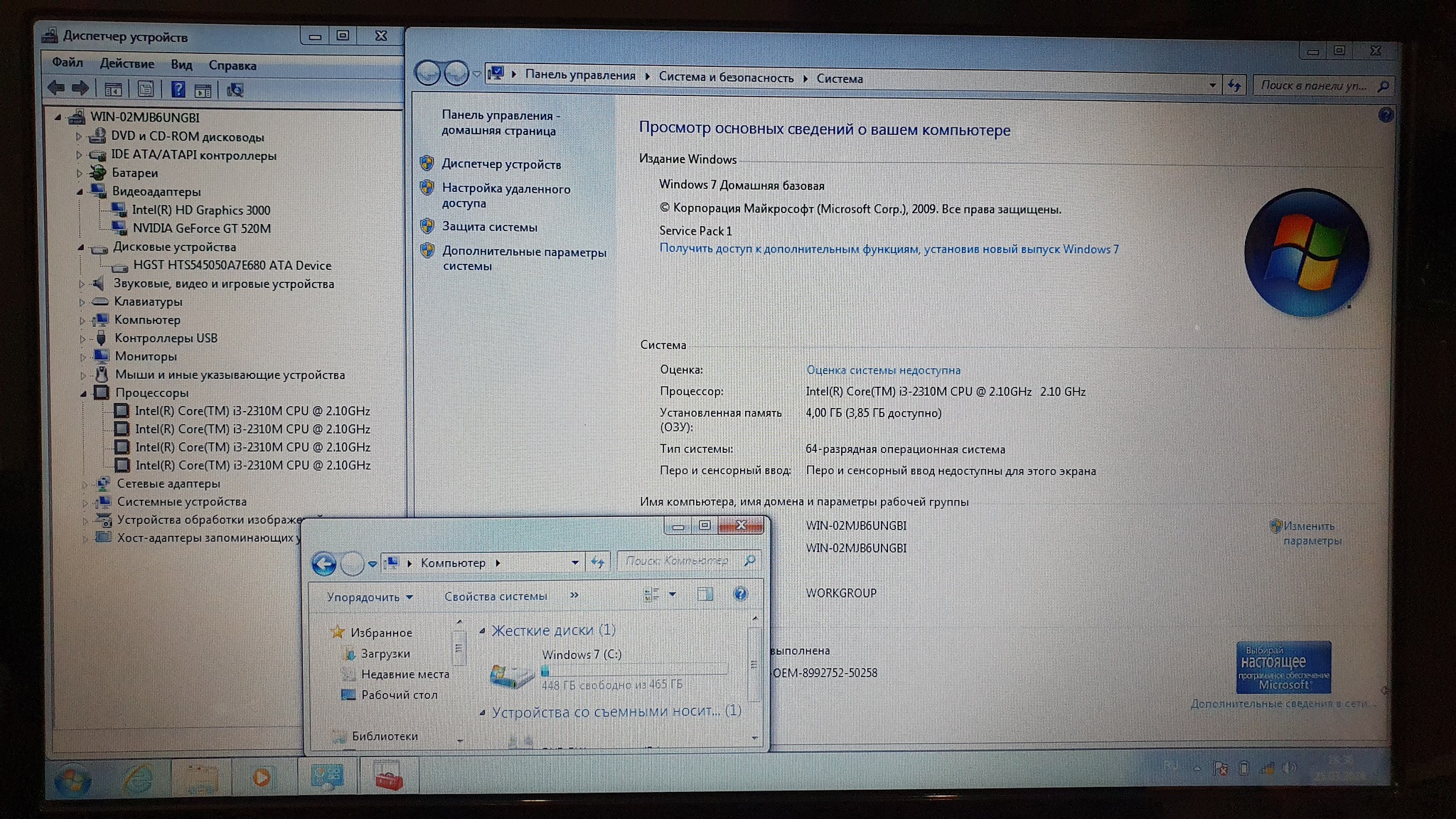
Task: Open Windows Media Player taskbar icon
Action: tap(261, 778)
